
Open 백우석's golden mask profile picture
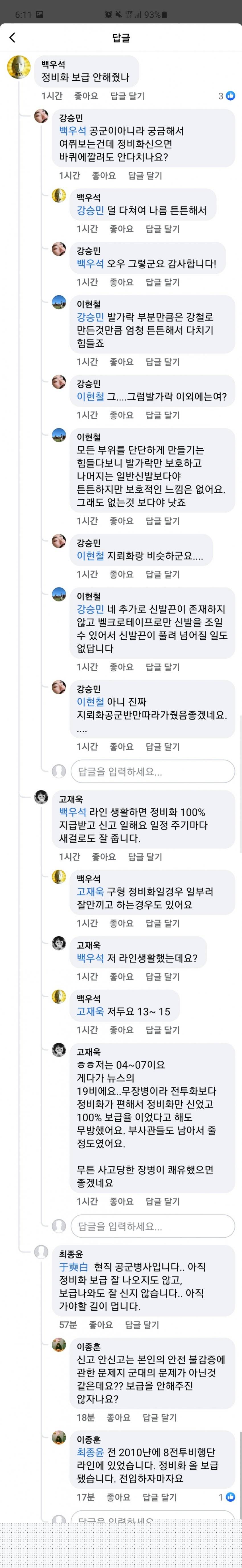[19, 67]
